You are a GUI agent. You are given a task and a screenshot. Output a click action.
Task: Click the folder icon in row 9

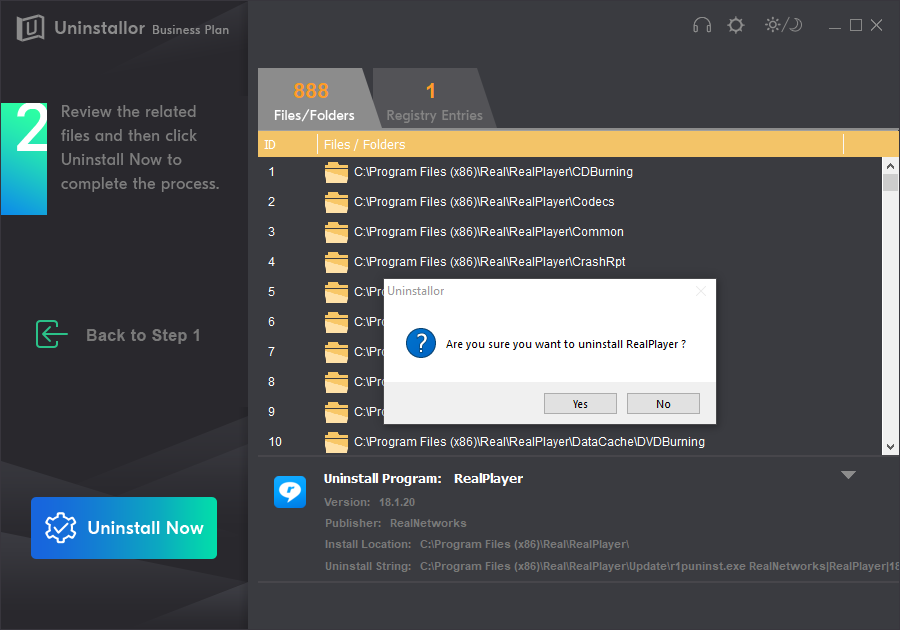[336, 412]
